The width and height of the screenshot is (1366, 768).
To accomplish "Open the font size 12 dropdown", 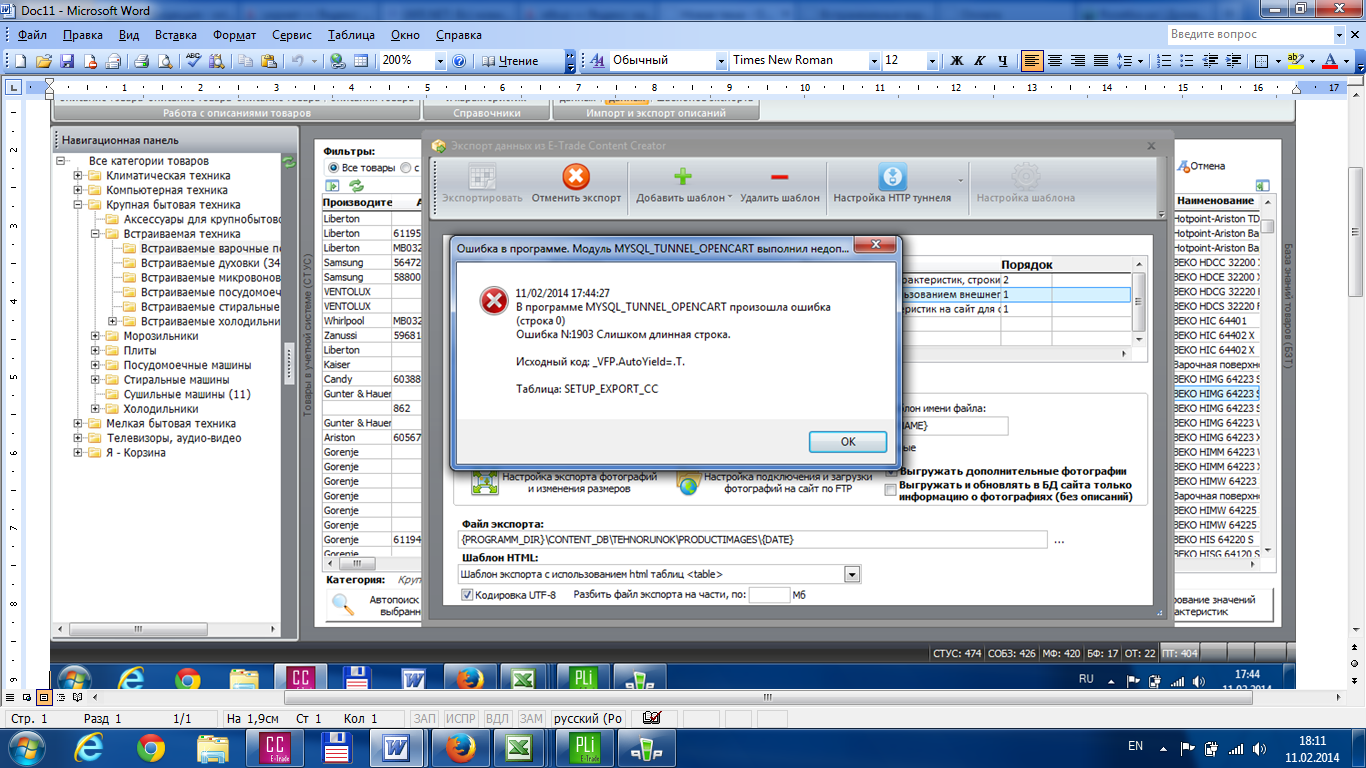I will tap(931, 61).
